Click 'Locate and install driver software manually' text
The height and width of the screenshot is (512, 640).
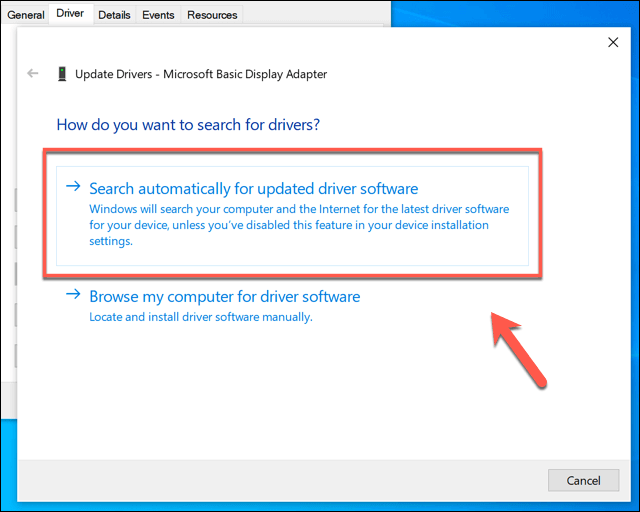point(201,317)
